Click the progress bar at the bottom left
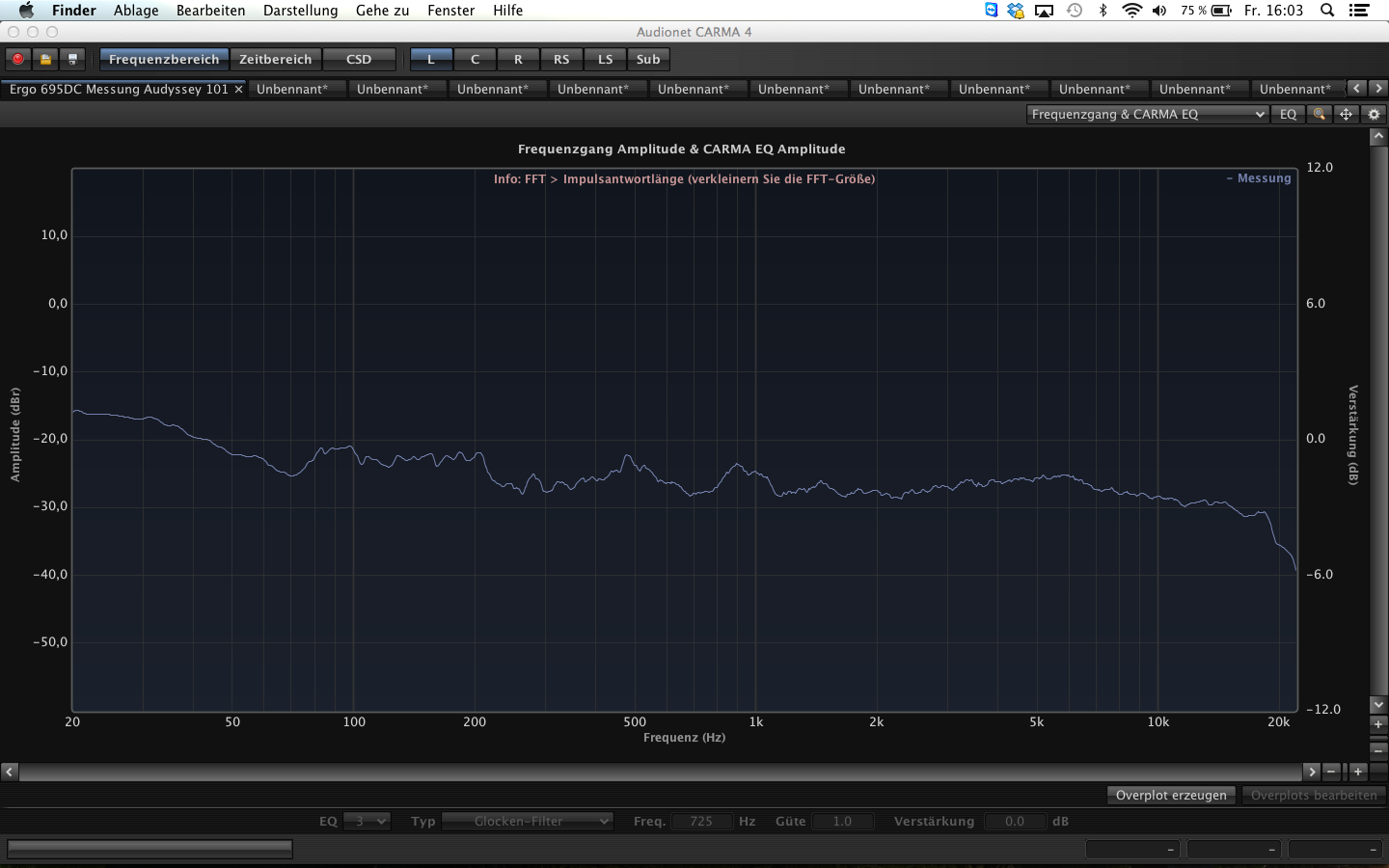Image resolution: width=1389 pixels, height=868 pixels. (x=150, y=849)
